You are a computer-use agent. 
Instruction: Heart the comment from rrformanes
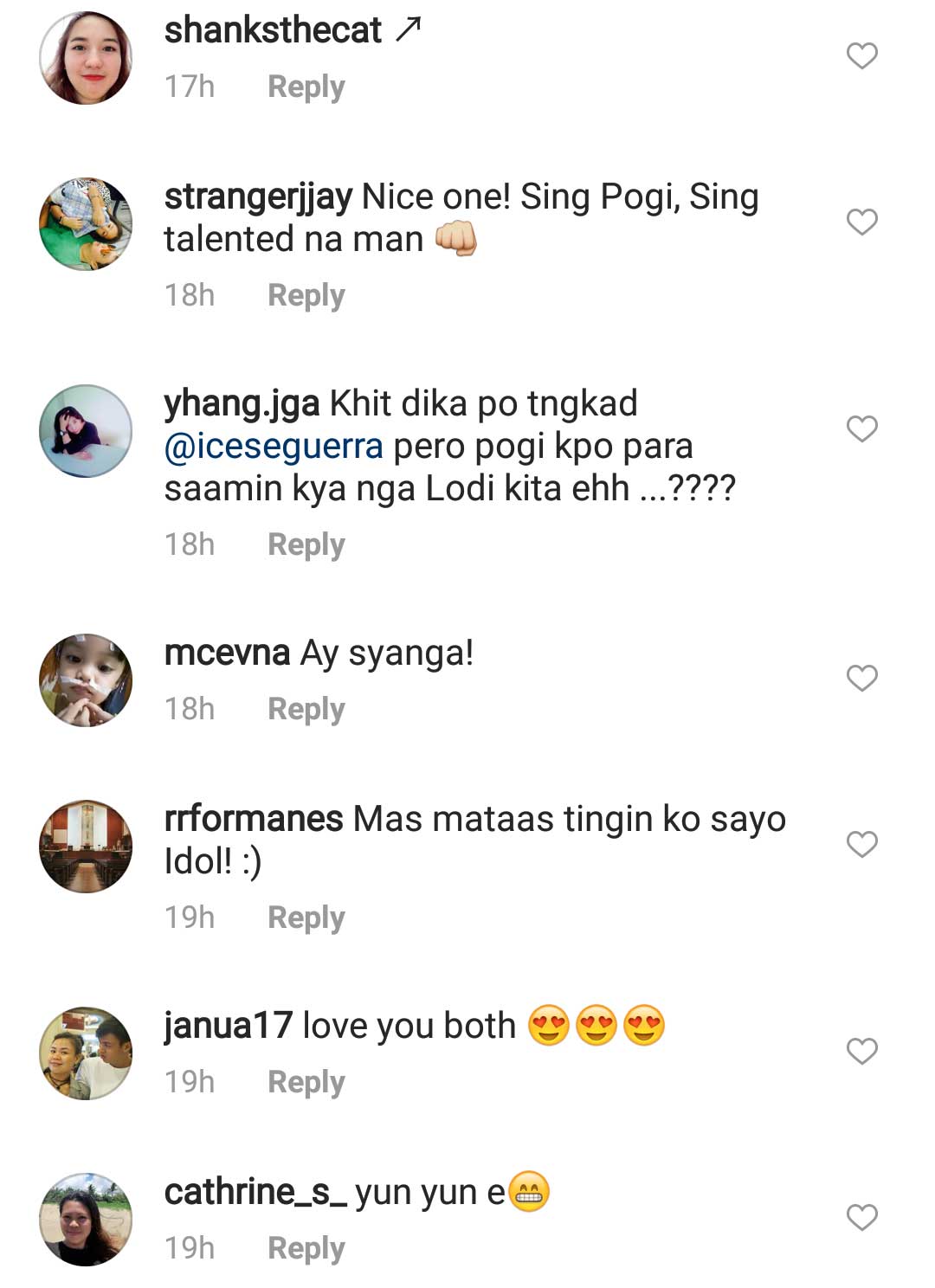coord(861,844)
